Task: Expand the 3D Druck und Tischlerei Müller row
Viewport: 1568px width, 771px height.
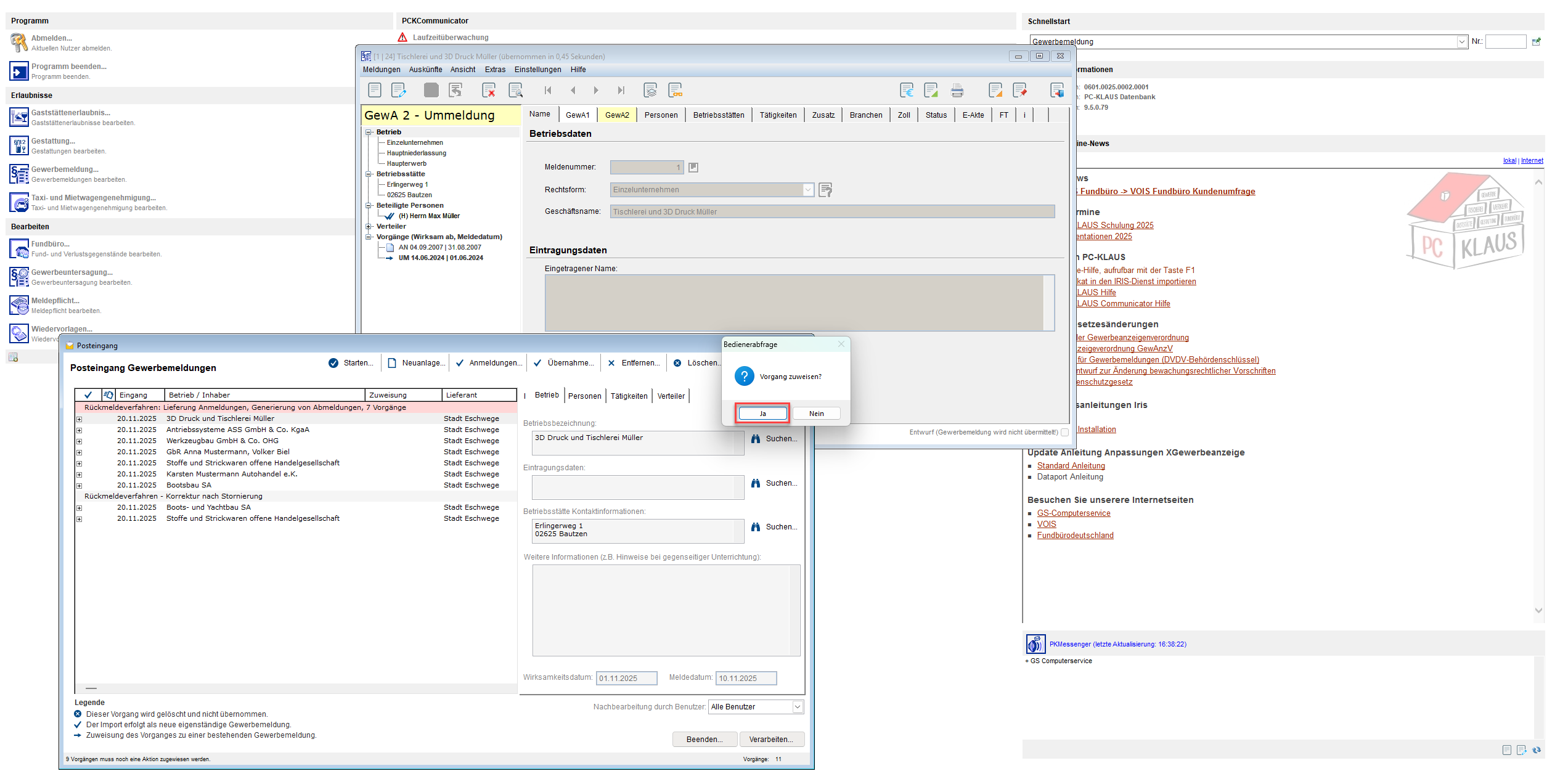Action: pyautogui.click(x=79, y=419)
